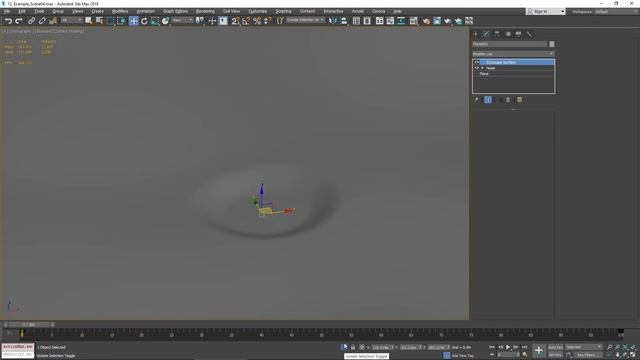Open the Material Editor icon

click(x=413, y=21)
